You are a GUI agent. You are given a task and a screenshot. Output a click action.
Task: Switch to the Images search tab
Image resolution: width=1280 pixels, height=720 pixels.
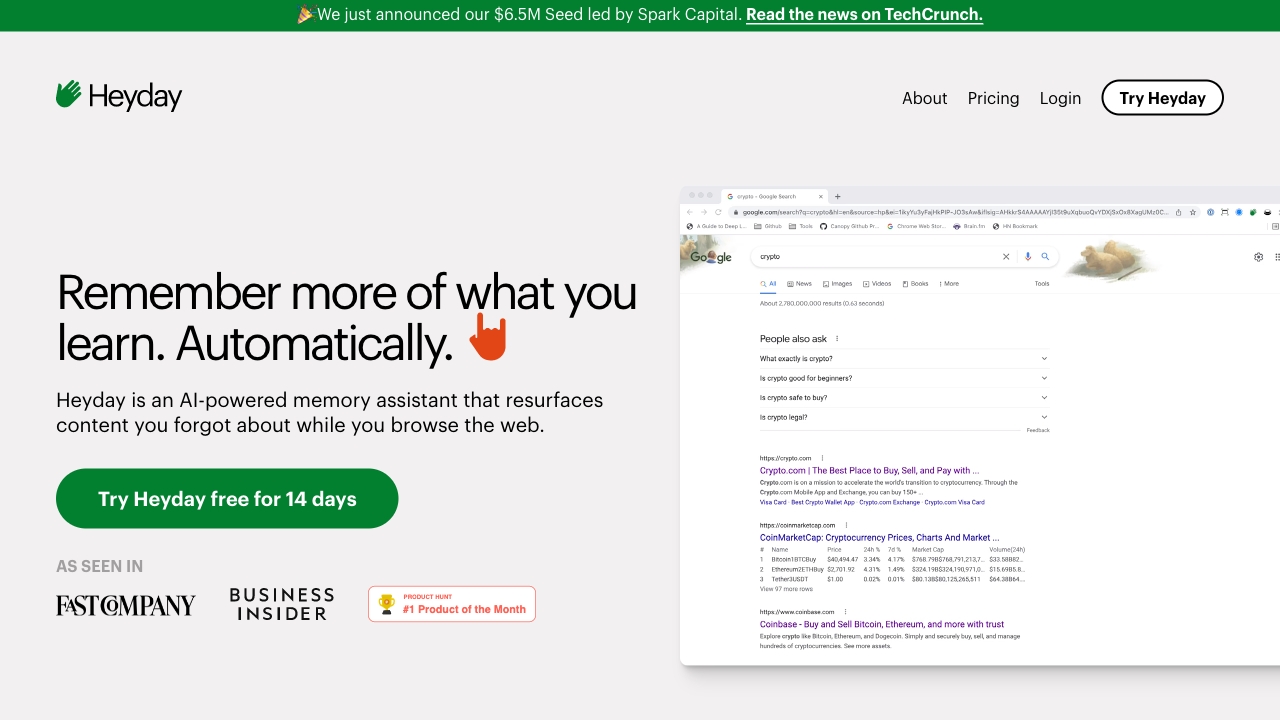(837, 284)
